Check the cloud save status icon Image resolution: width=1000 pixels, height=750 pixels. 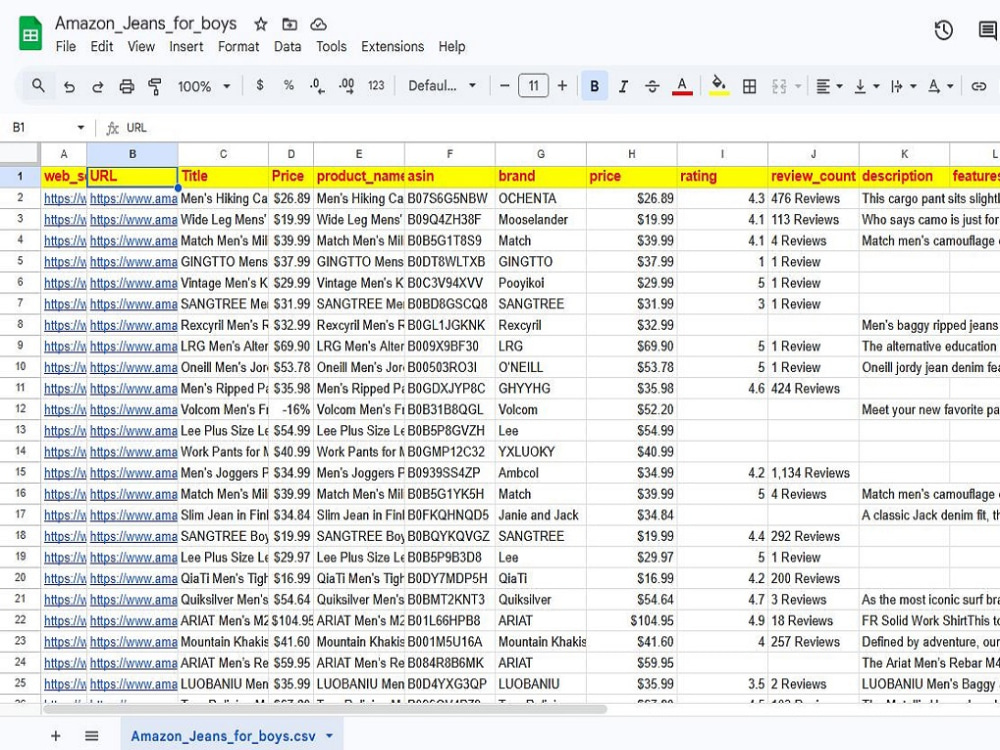[318, 24]
